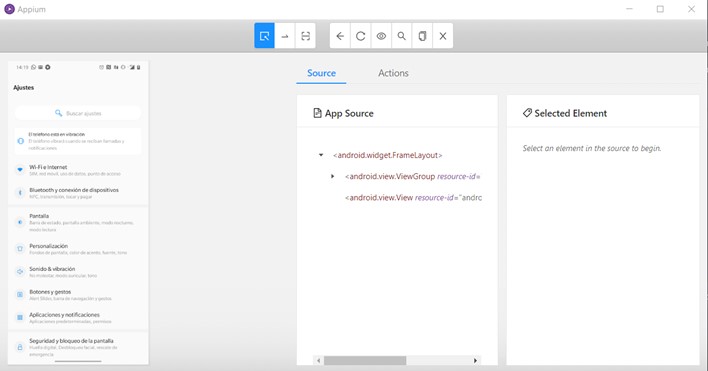The height and width of the screenshot is (371, 708).
Task: Choose Tap By Coordinates mode icon
Action: (x=305, y=36)
